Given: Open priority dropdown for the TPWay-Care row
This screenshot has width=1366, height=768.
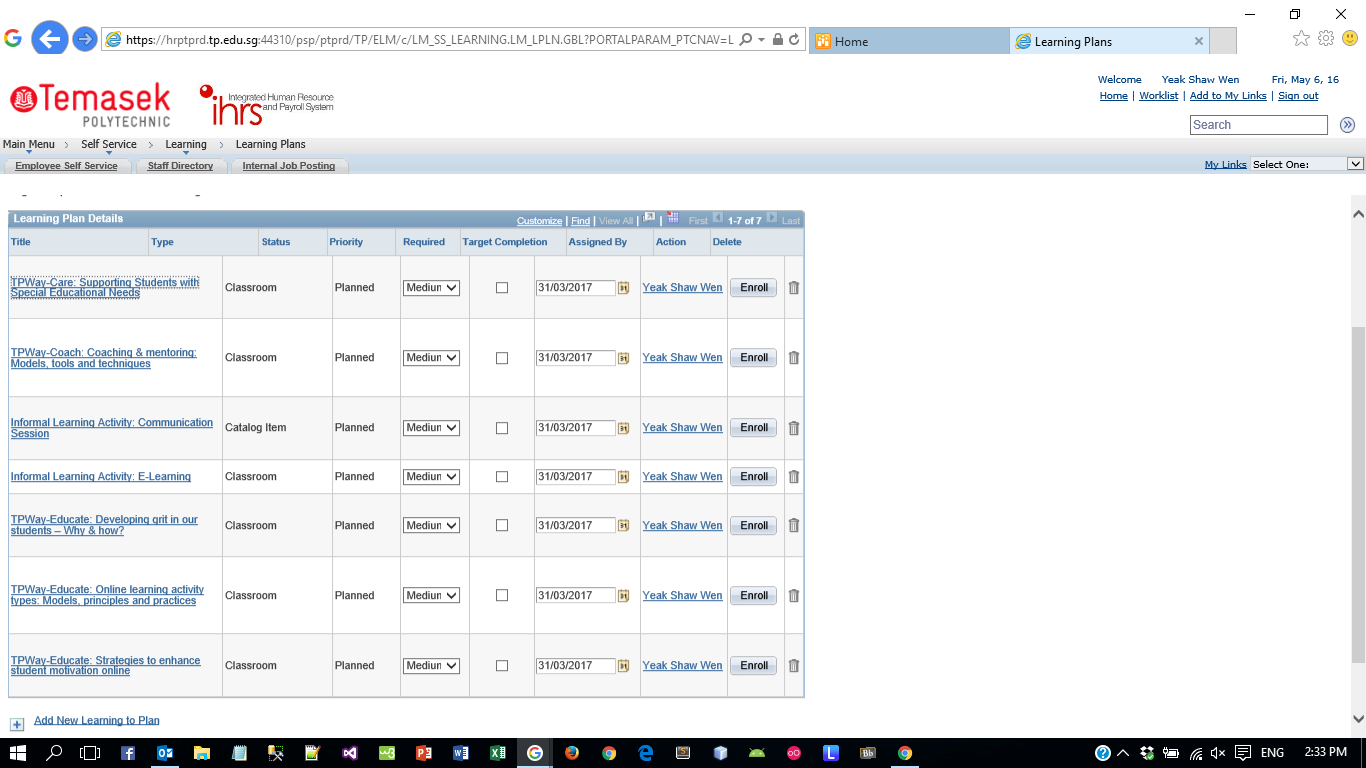Looking at the screenshot, I should [431, 288].
